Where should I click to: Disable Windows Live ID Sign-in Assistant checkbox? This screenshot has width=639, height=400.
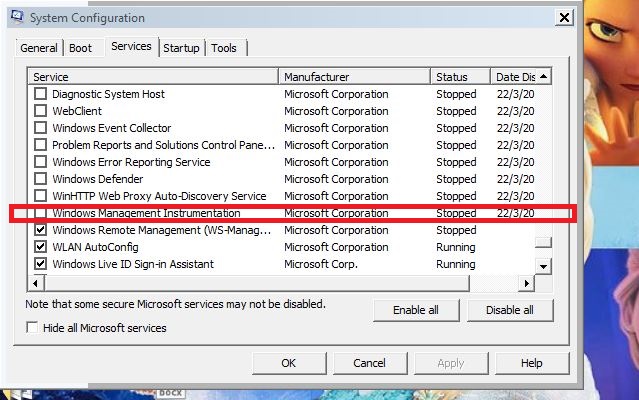point(40,264)
